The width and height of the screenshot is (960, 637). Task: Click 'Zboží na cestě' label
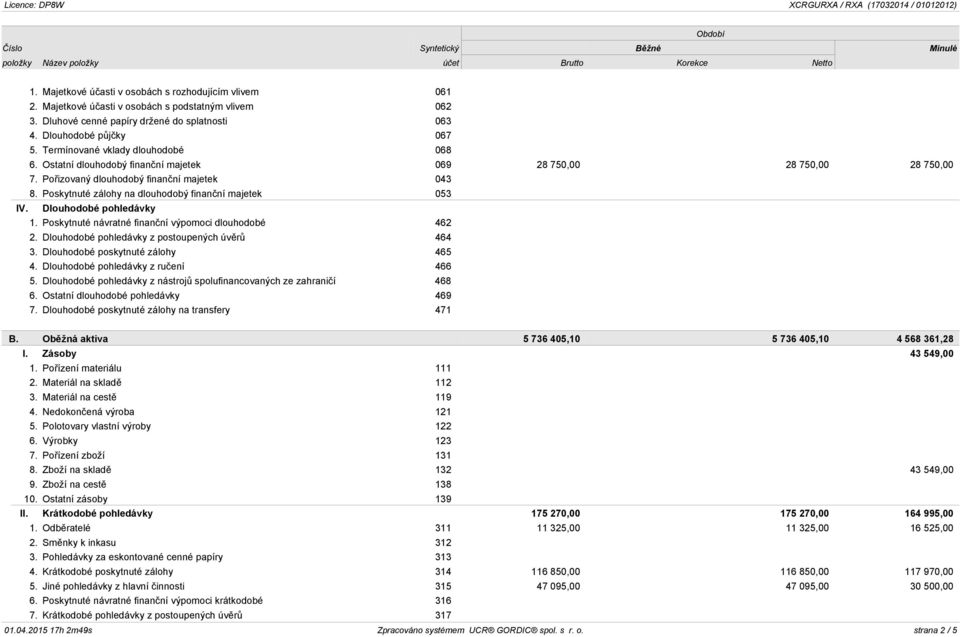[74, 484]
